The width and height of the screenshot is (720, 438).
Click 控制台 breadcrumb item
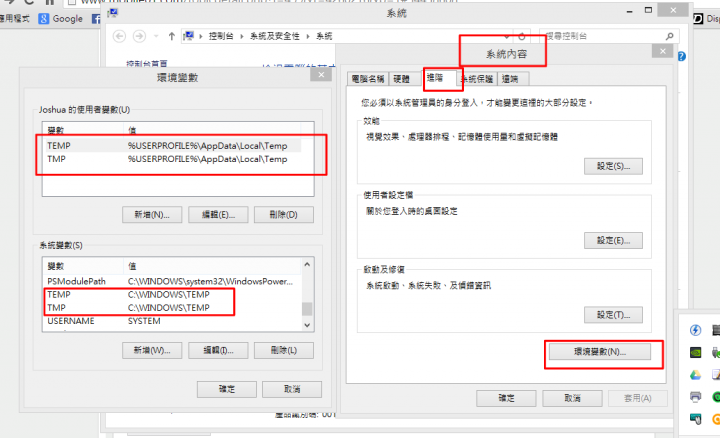pos(221,36)
